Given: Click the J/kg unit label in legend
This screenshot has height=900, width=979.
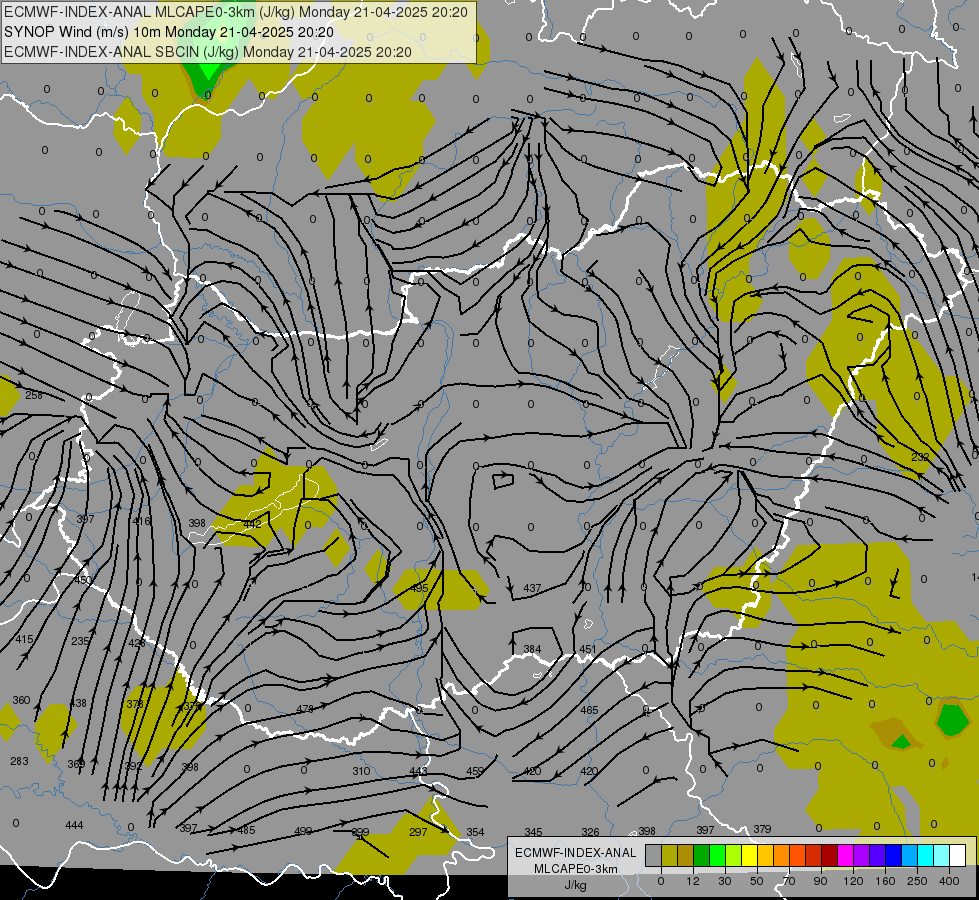Looking at the screenshot, I should (x=575, y=885).
